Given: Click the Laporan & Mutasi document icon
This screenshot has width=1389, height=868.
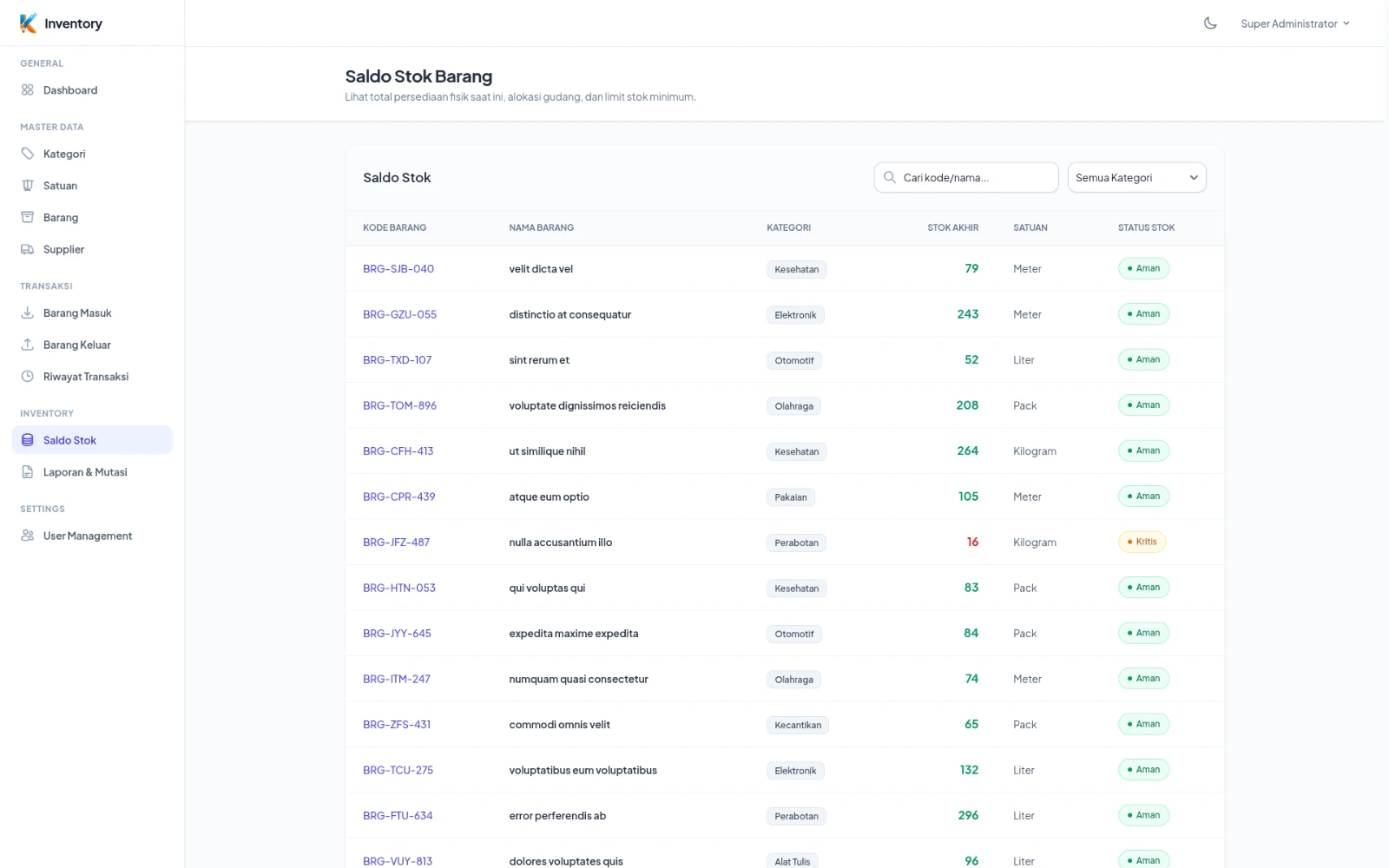Looking at the screenshot, I should 28,472.
